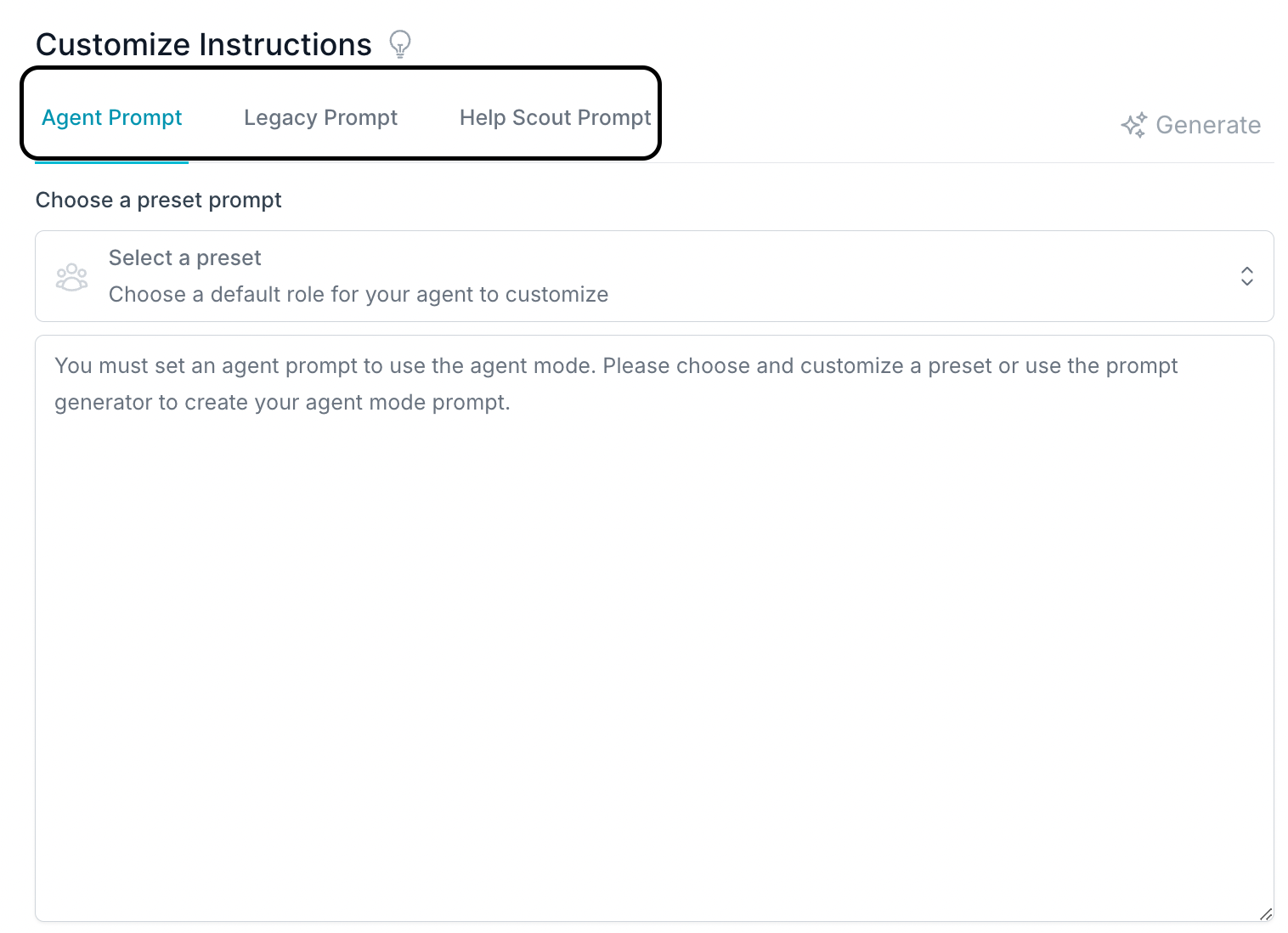Click the "Customize Instructions" heading
The width and height of the screenshot is (1288, 933).
pos(203,44)
